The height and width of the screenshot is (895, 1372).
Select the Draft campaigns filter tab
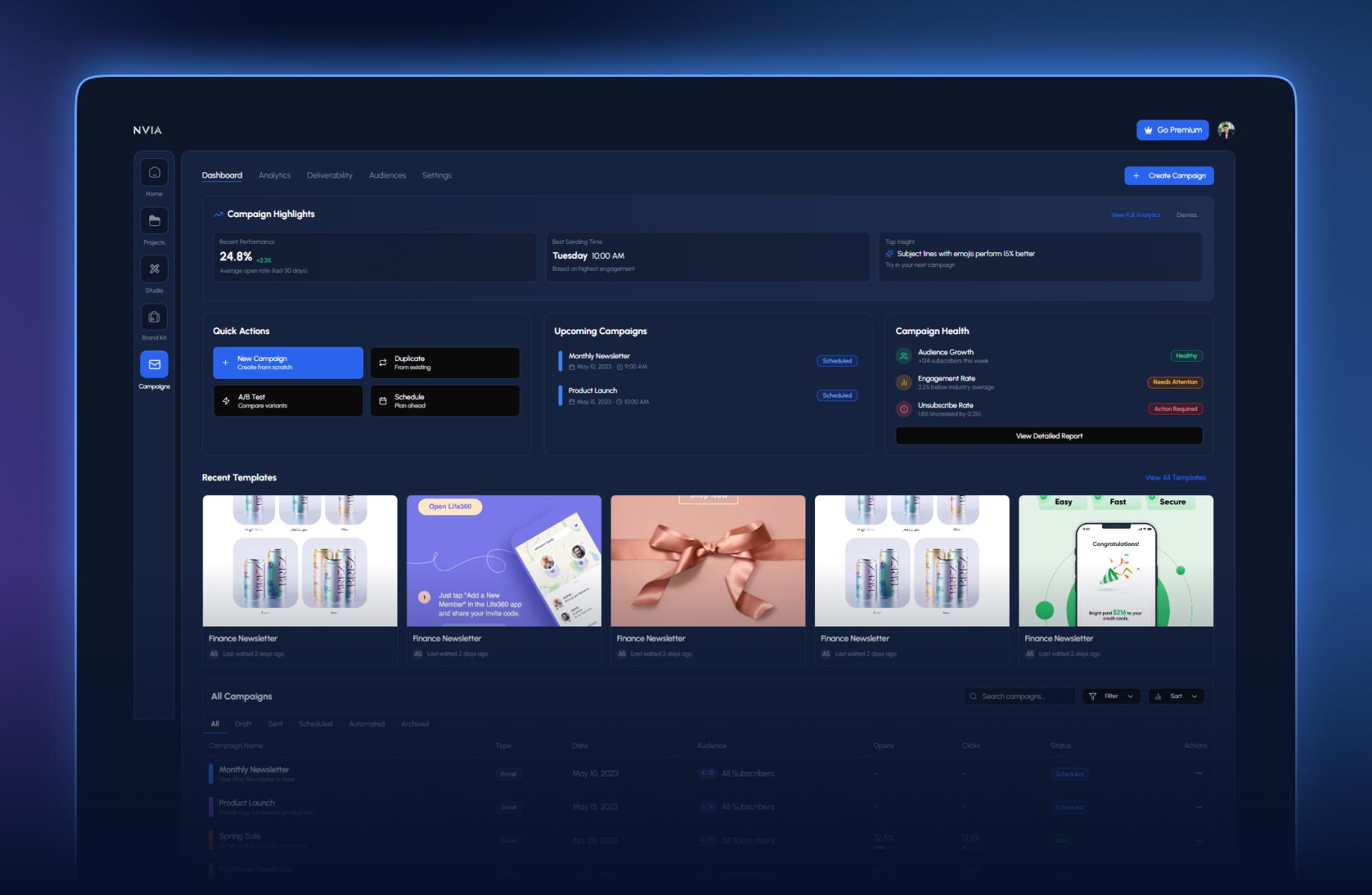pos(243,723)
